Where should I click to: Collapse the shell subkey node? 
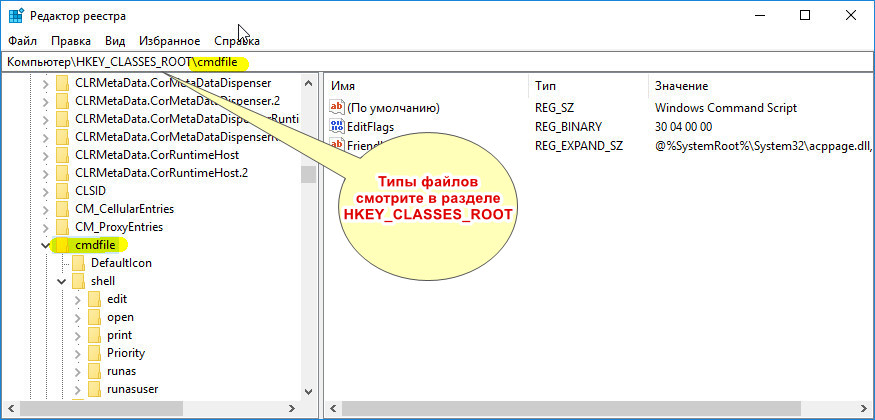[x=61, y=281]
